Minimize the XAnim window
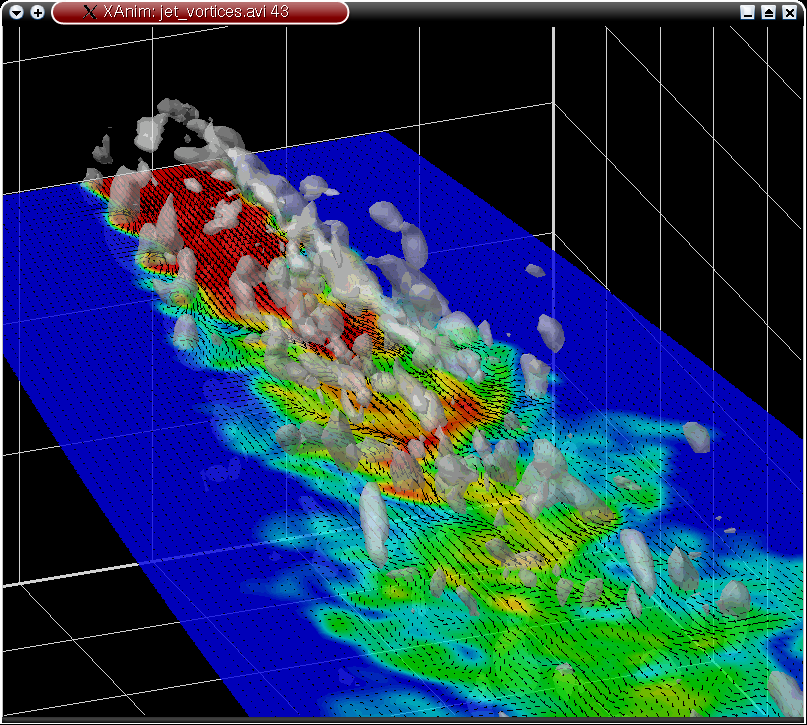 click(x=747, y=12)
